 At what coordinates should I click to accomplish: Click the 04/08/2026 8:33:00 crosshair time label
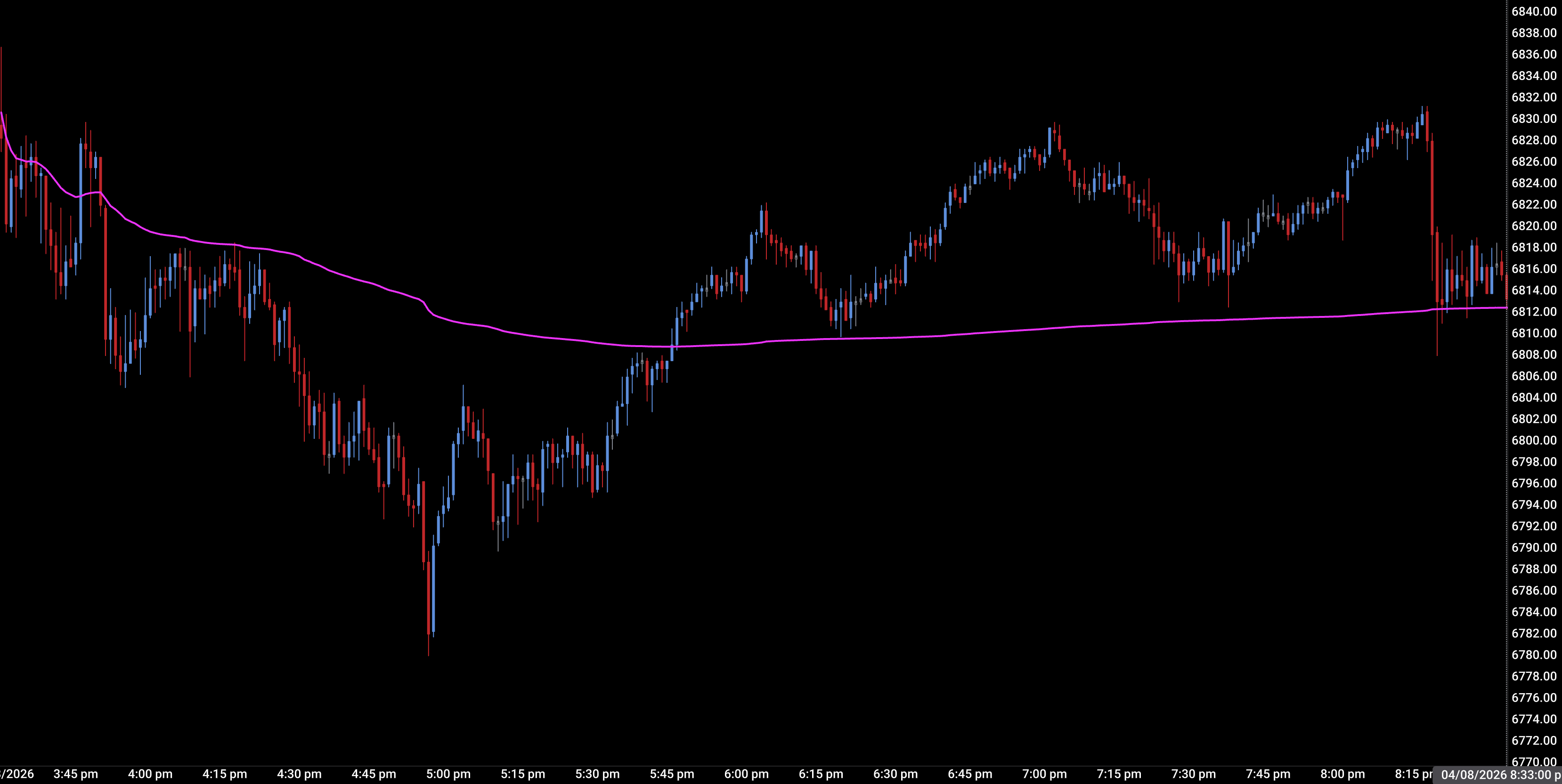click(1498, 775)
